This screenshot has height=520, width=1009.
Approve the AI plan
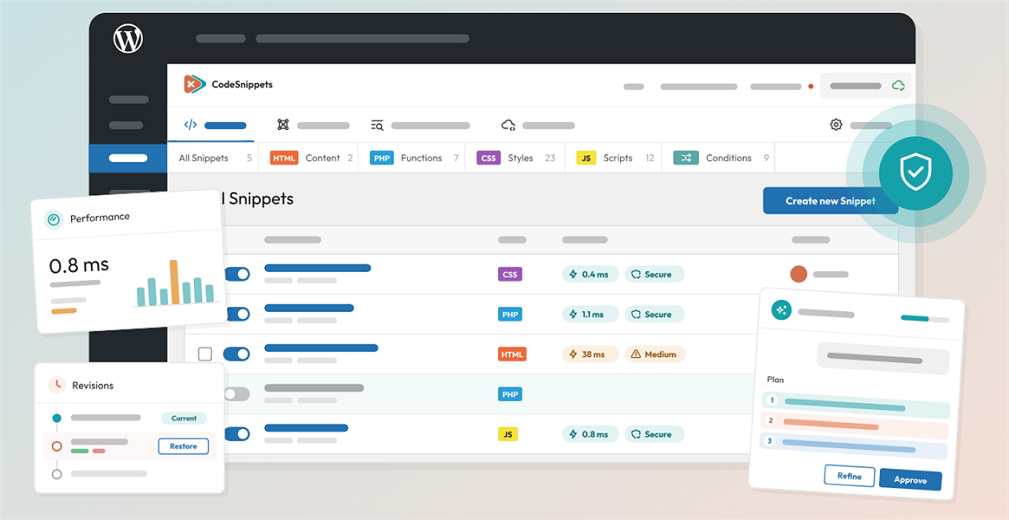[x=910, y=480]
